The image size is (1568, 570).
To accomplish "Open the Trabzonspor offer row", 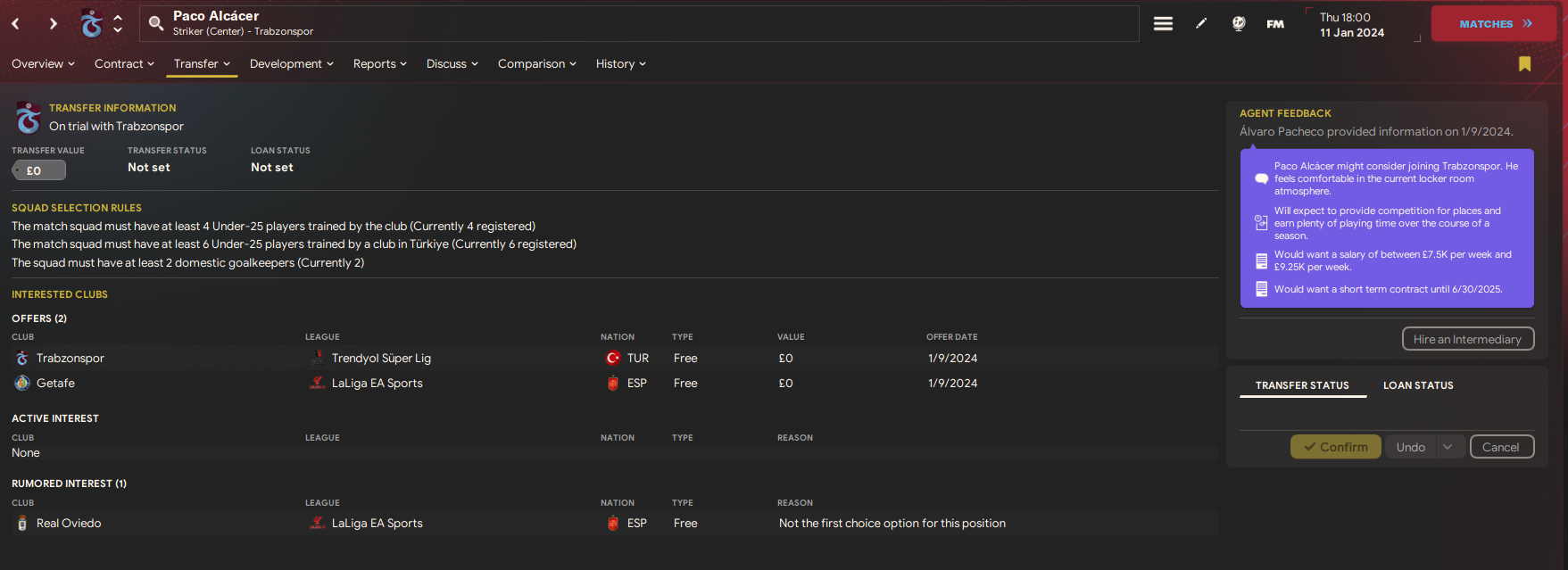I will tap(614, 358).
